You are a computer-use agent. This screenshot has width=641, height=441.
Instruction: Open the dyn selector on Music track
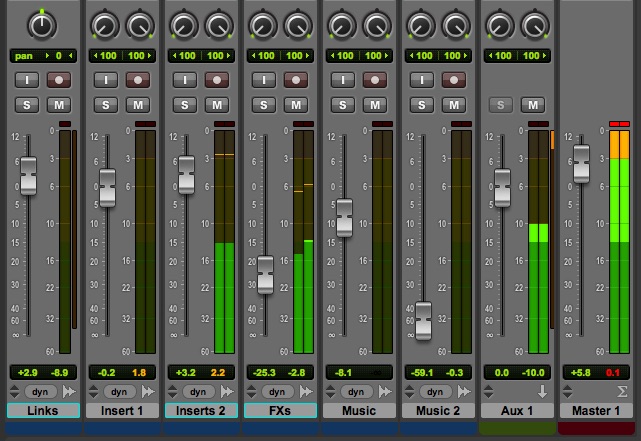(356, 392)
